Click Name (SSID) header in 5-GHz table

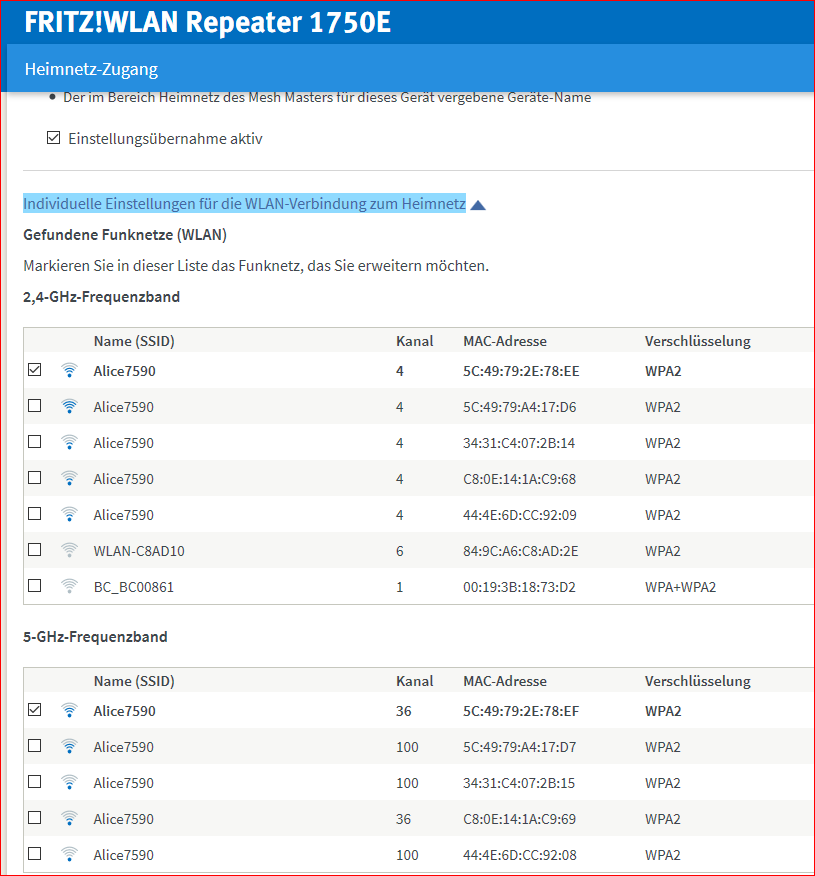pos(134,681)
